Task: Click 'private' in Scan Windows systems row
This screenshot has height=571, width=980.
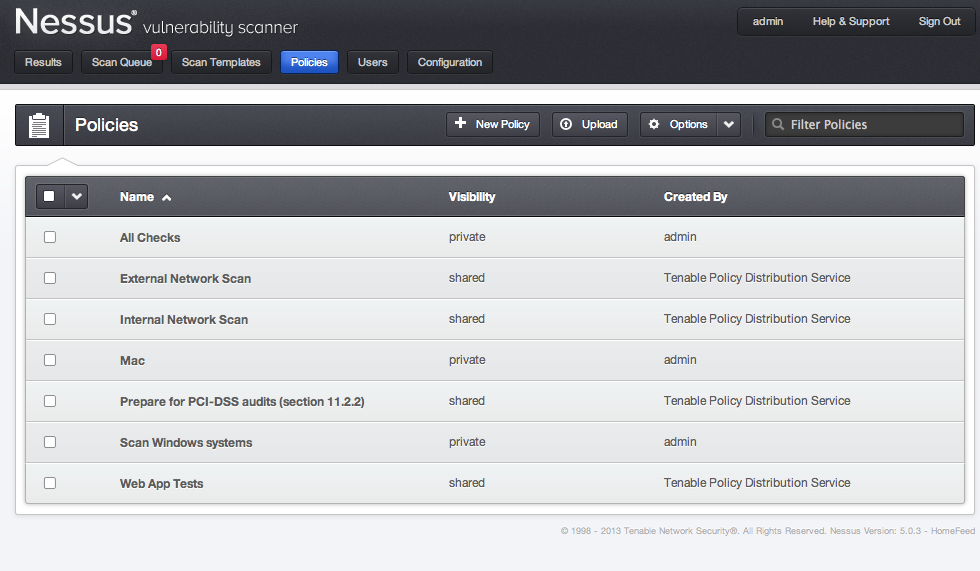Action: pyautogui.click(x=467, y=442)
